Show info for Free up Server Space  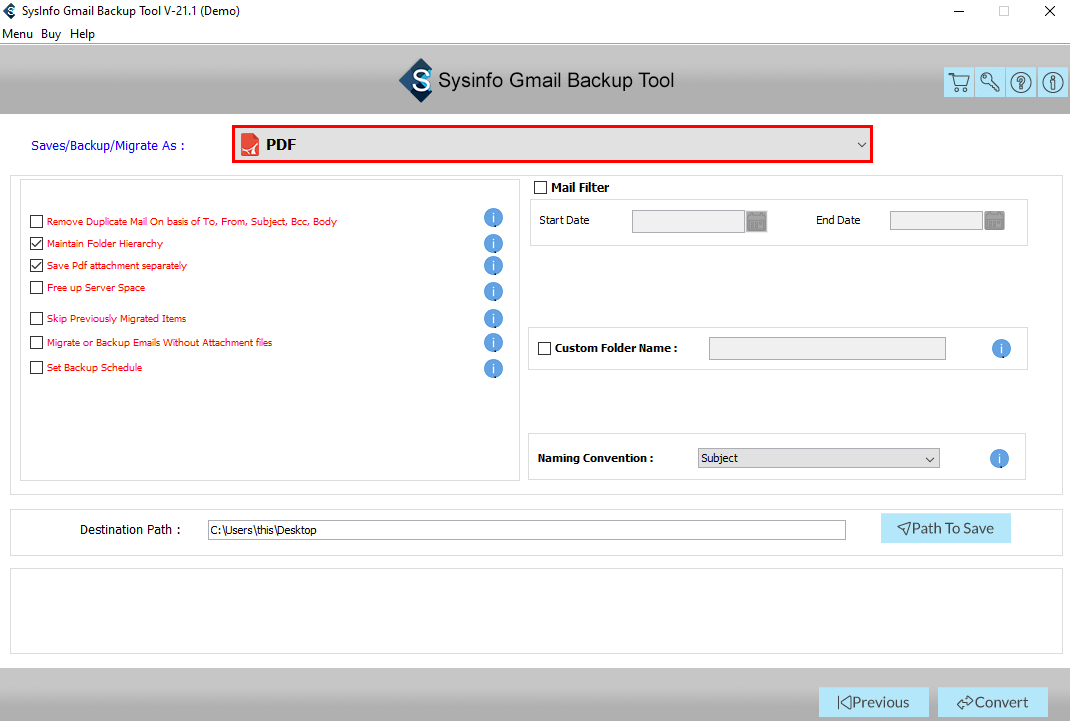(493, 291)
